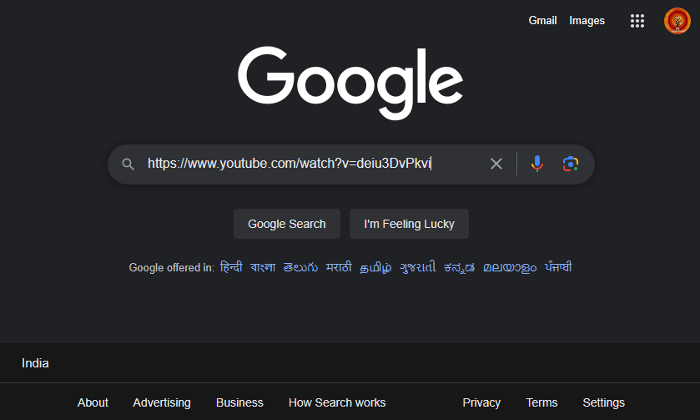The height and width of the screenshot is (420, 700).
Task: Switch Google to বাংলা language
Action: pyautogui.click(x=262, y=267)
